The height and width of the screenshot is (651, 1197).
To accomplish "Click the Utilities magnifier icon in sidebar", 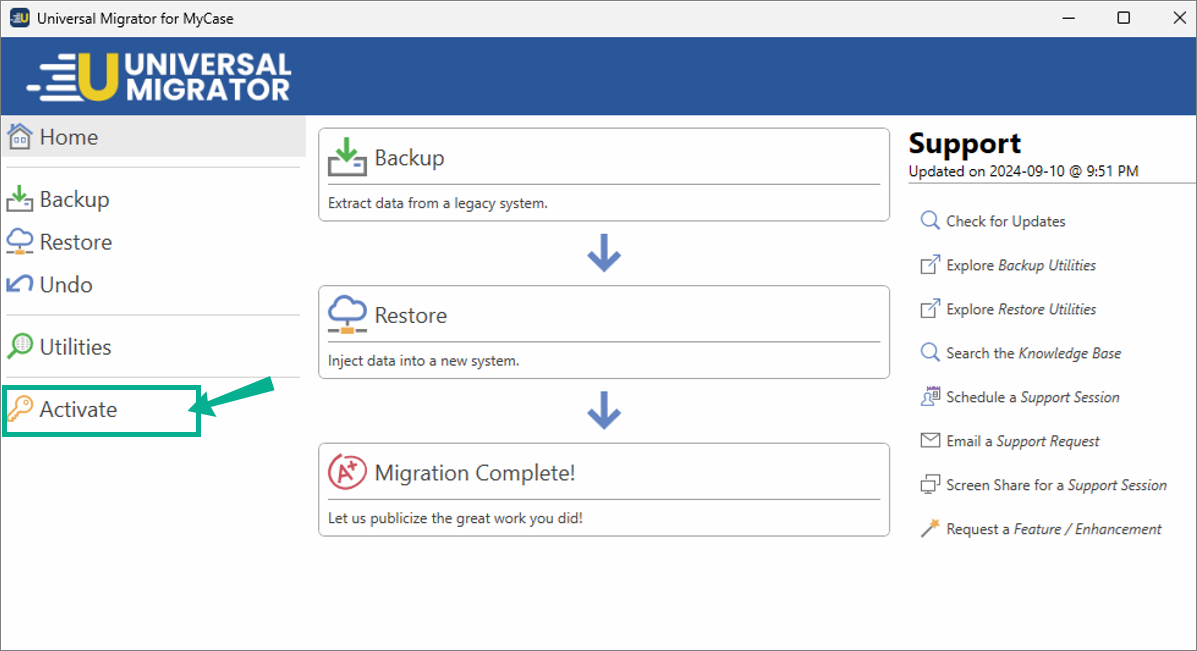I will pos(20,346).
